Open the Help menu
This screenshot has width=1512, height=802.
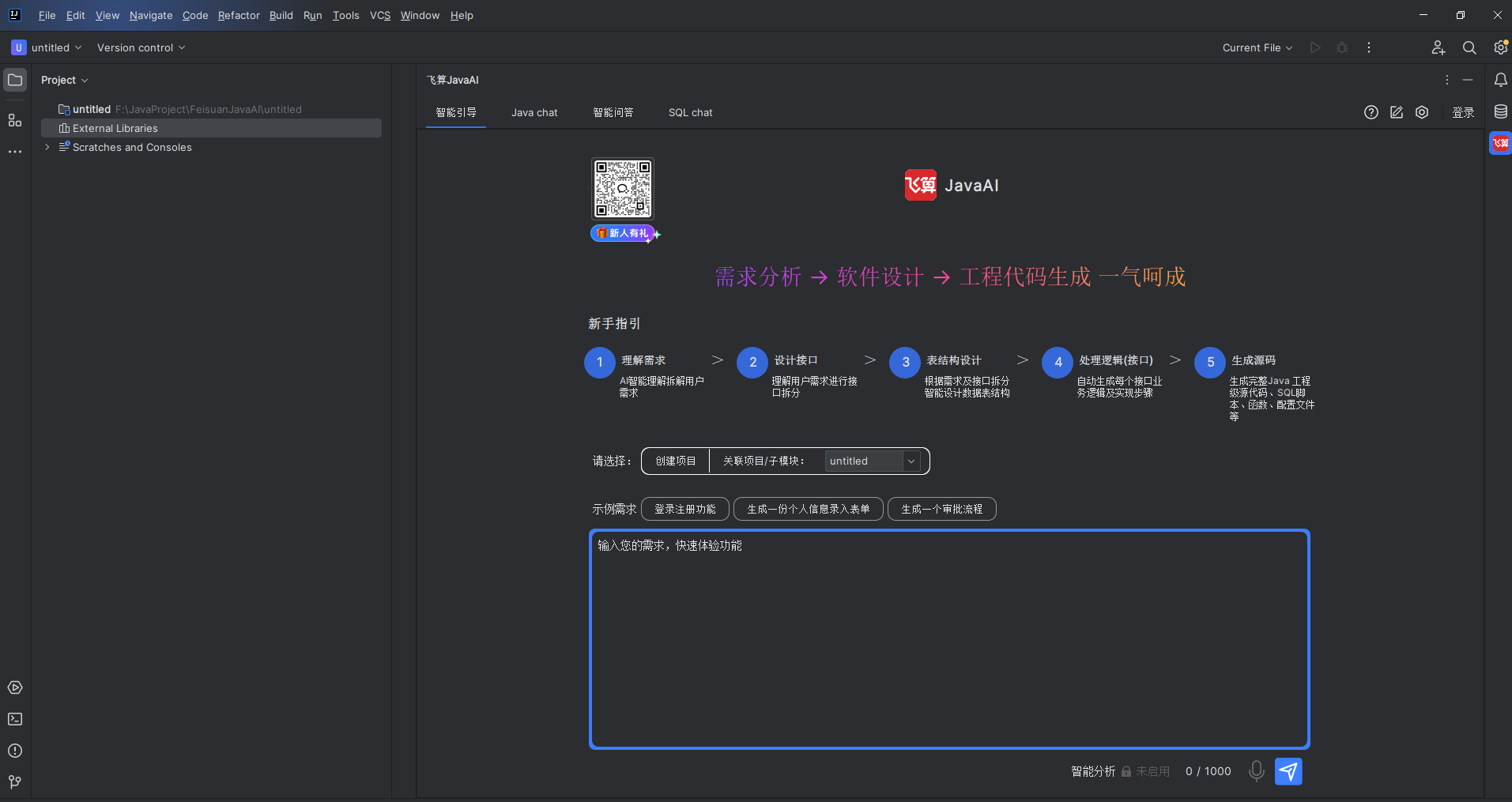[462, 15]
